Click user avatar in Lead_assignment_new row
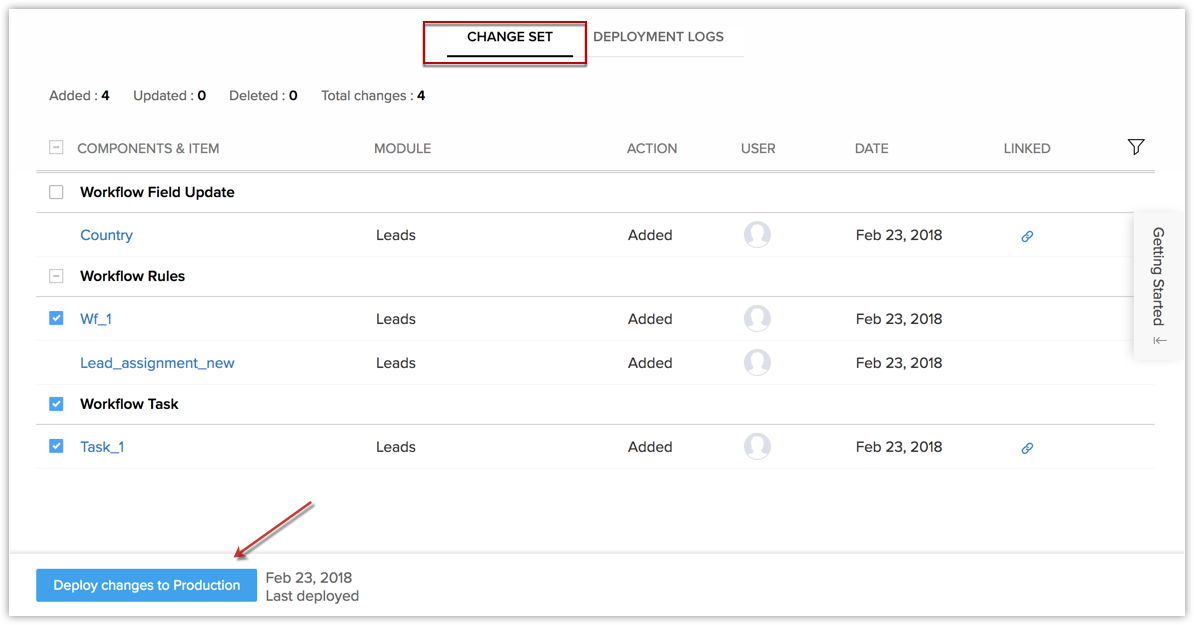This screenshot has height=625, width=1194. click(x=757, y=363)
